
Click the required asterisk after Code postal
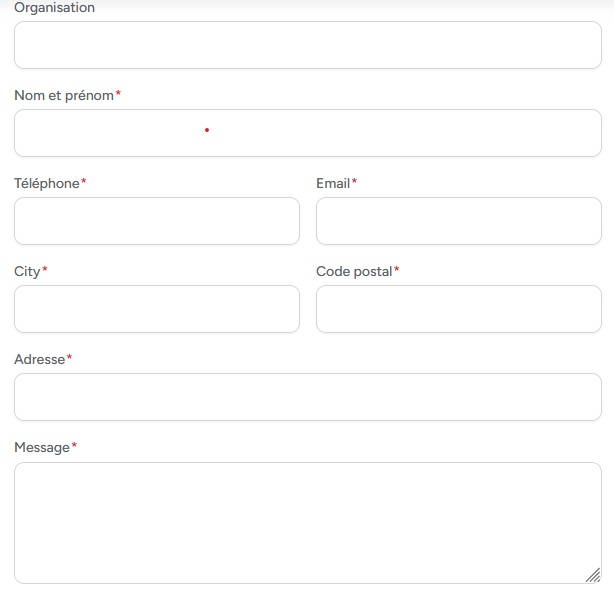397,270
